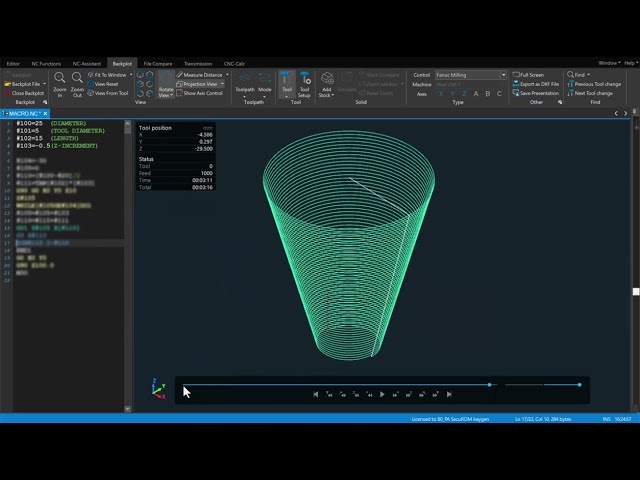Toggle the Tool display button
This screenshot has height=480, width=640.
[287, 84]
